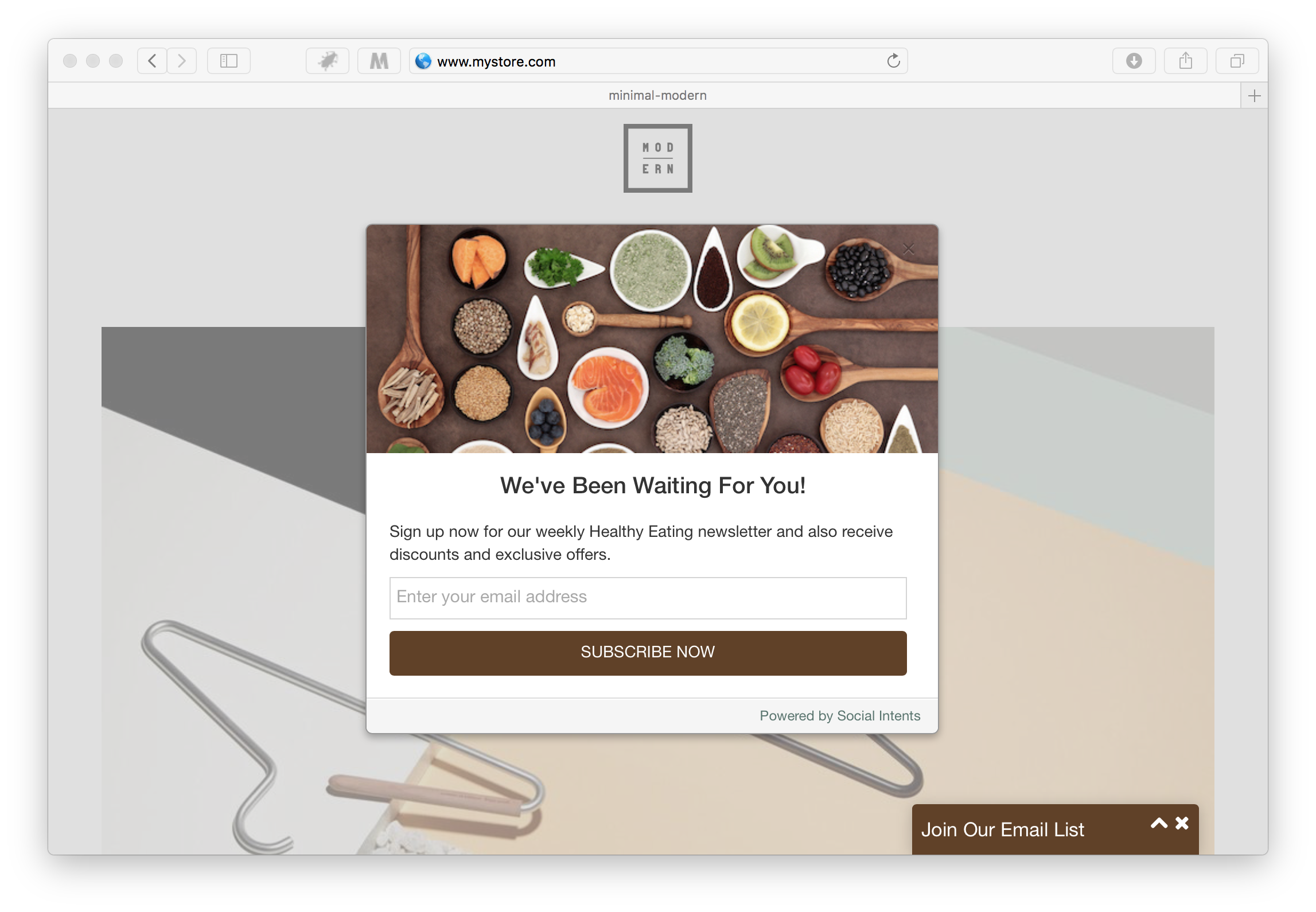
Task: Reload the page with the refresh icon
Action: [x=893, y=61]
